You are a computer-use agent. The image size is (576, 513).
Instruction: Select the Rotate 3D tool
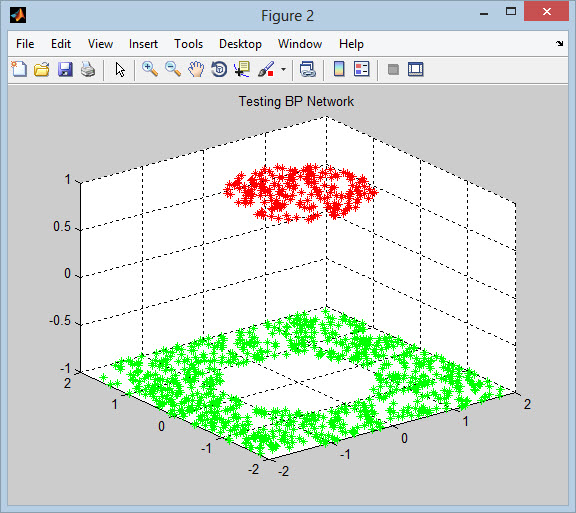[x=219, y=69]
